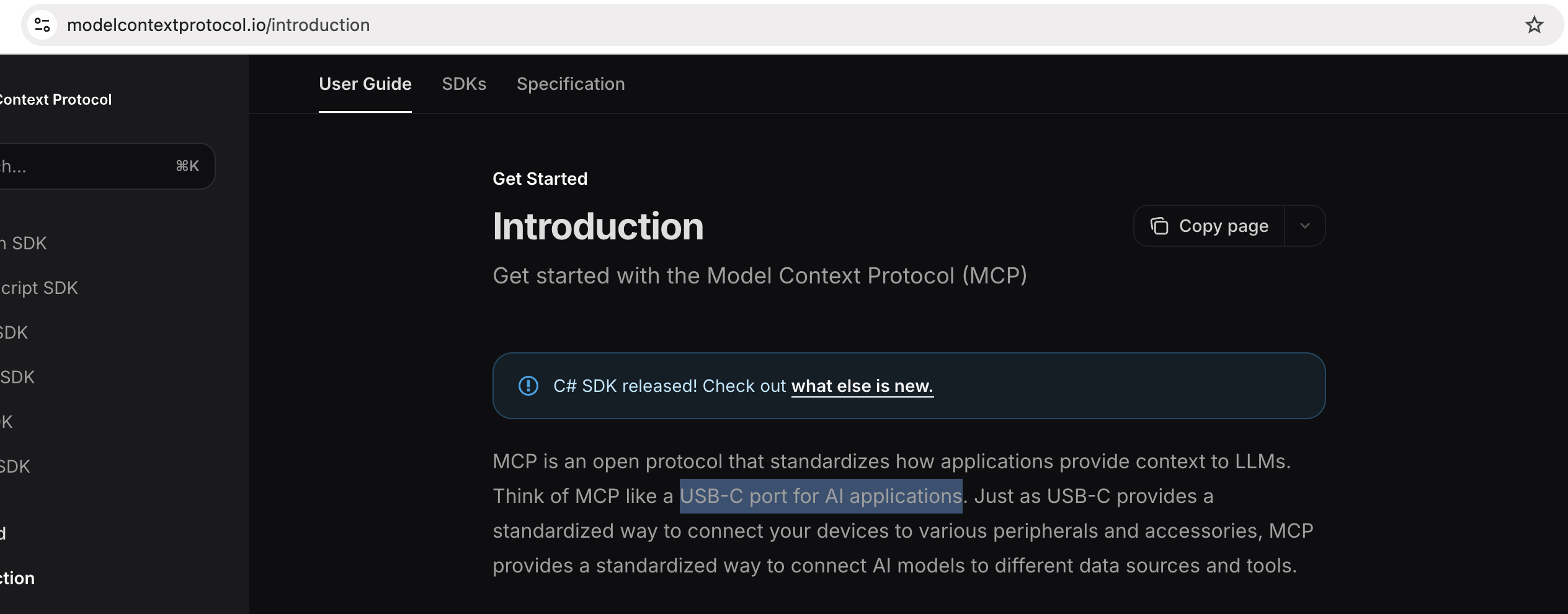This screenshot has width=1568, height=614.
Task: Open the 'cript SDK' sidebar entry
Action: [39, 288]
